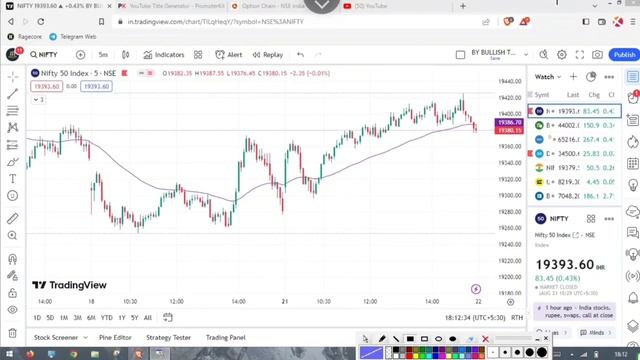The image size is (640, 360).
Task: Open notifications bell in right sidebar
Action: pyautogui.click(x=633, y=298)
